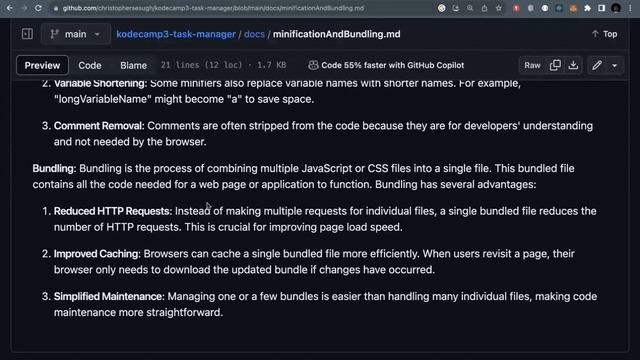The width and height of the screenshot is (640, 360).
Task: Edit this file with the pencil icon
Action: click(597, 65)
